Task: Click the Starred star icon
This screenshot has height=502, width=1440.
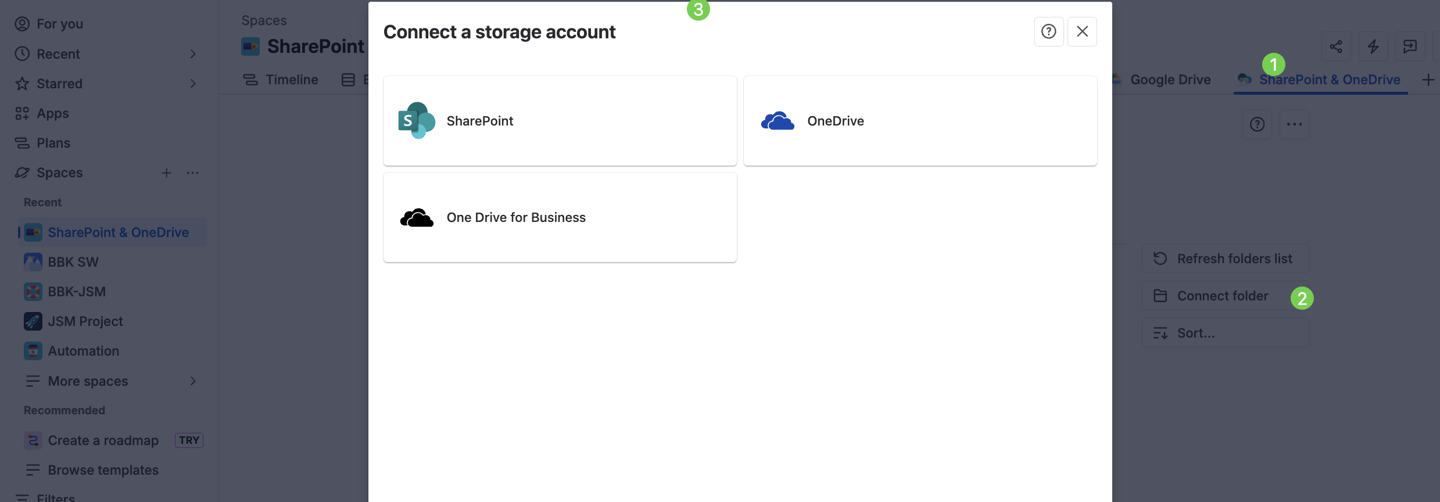Action: (x=22, y=84)
